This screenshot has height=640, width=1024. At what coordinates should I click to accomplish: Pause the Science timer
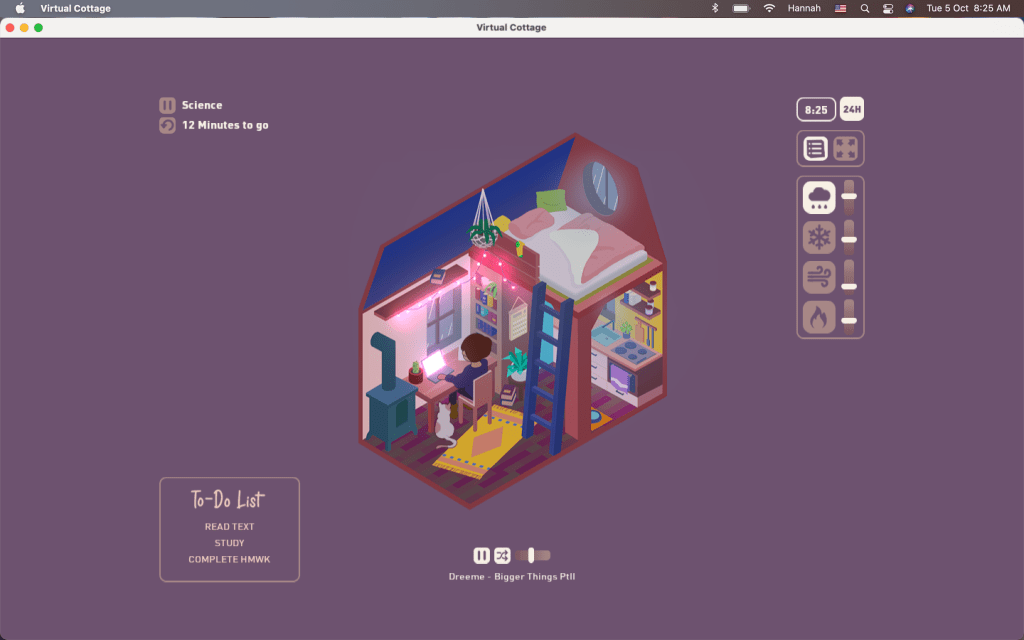167,105
